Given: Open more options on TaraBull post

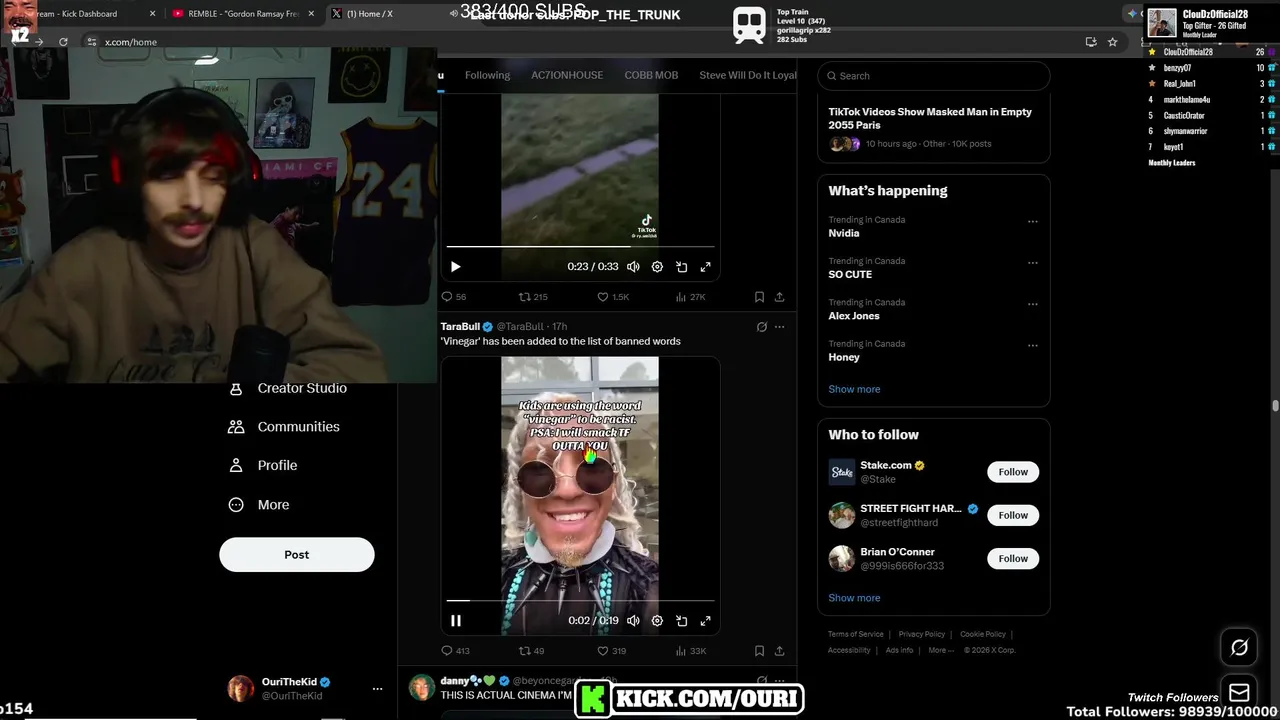Looking at the screenshot, I should pos(779,327).
